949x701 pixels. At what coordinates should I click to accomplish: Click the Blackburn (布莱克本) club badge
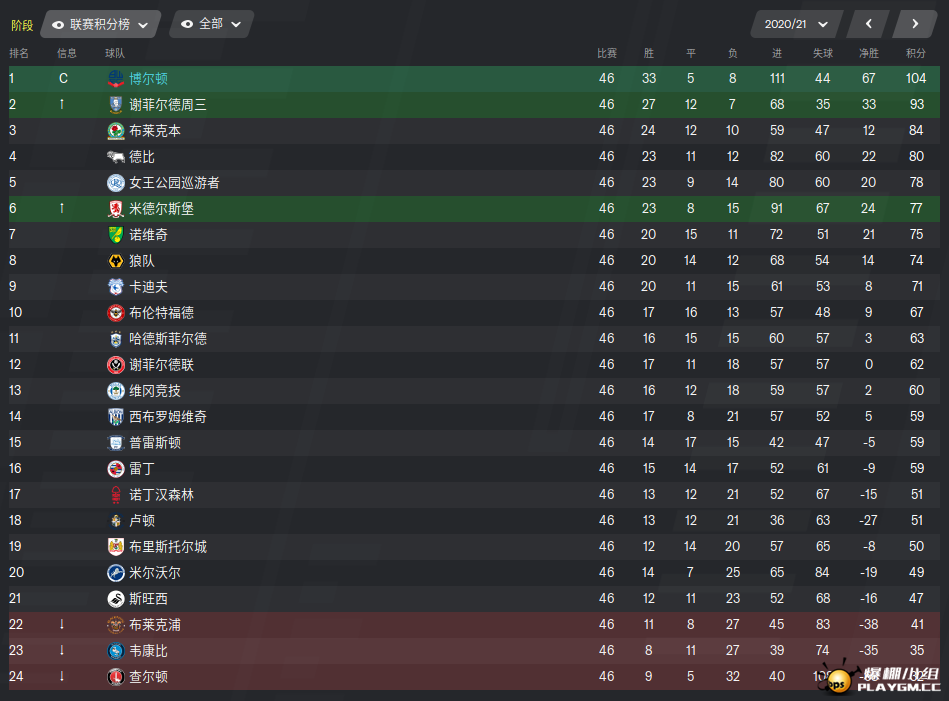tap(116, 130)
